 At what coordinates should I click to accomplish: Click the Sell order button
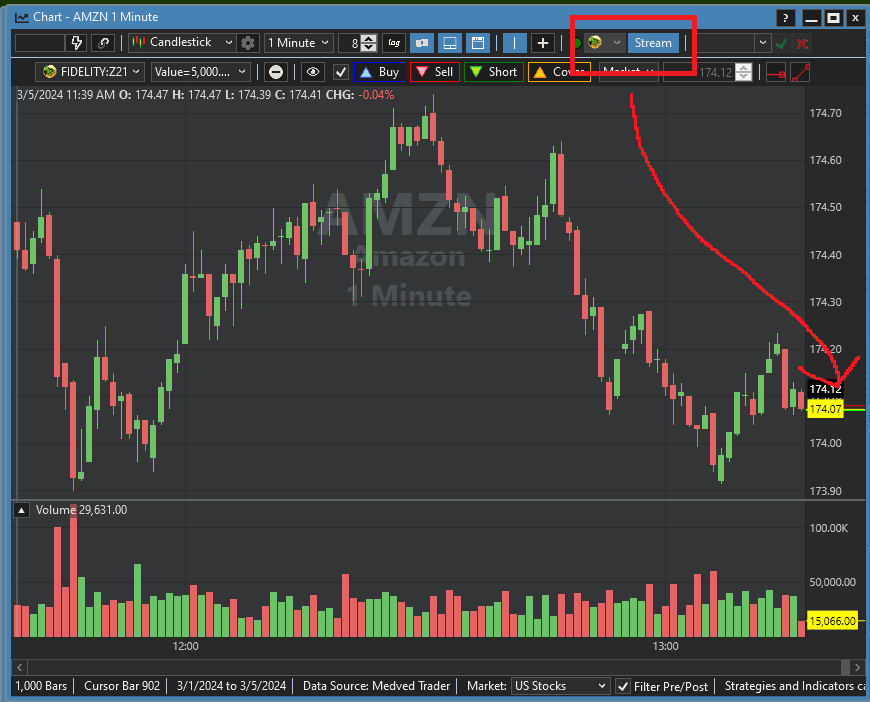click(435, 72)
